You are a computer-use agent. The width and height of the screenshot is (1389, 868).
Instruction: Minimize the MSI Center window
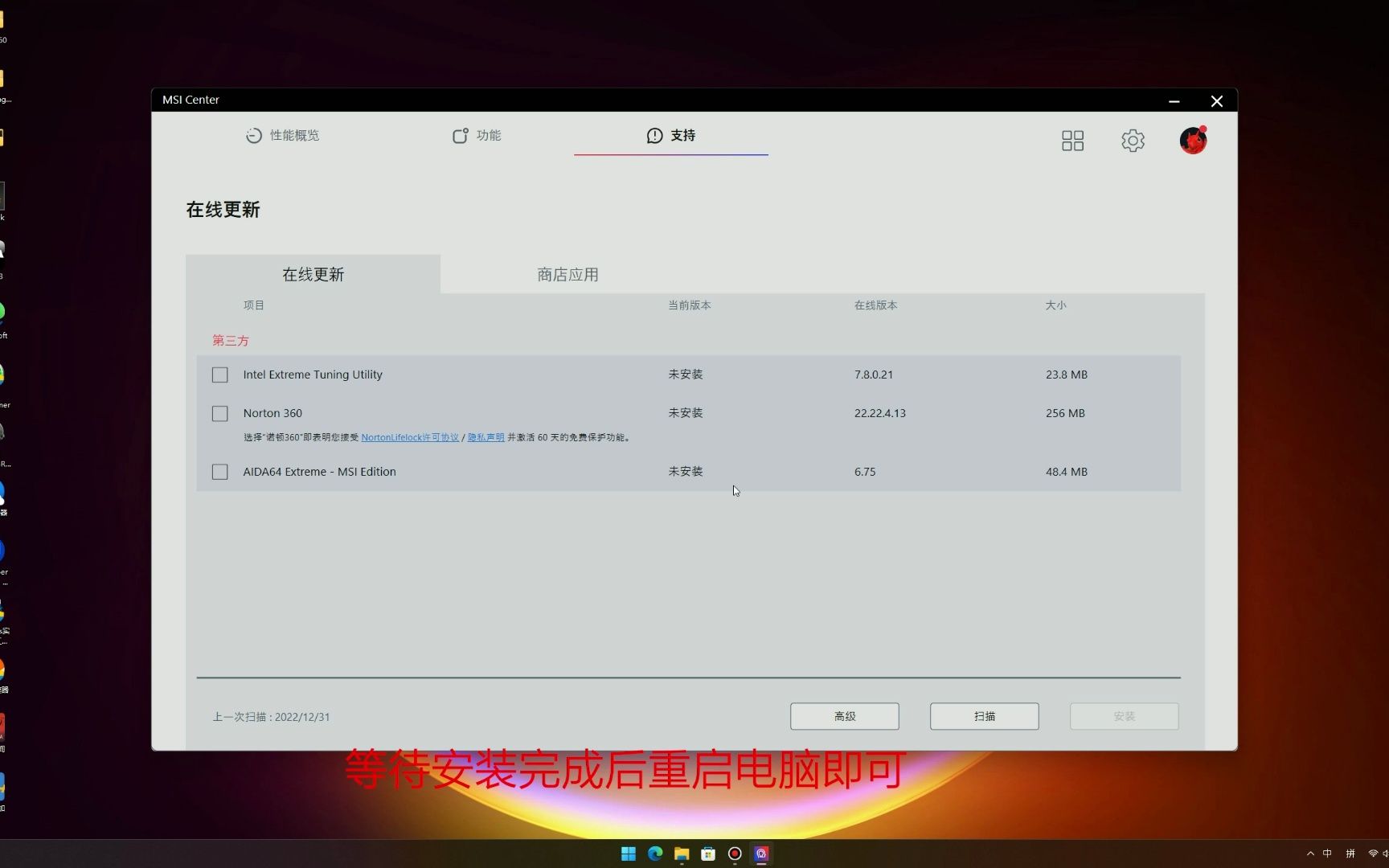[1174, 100]
